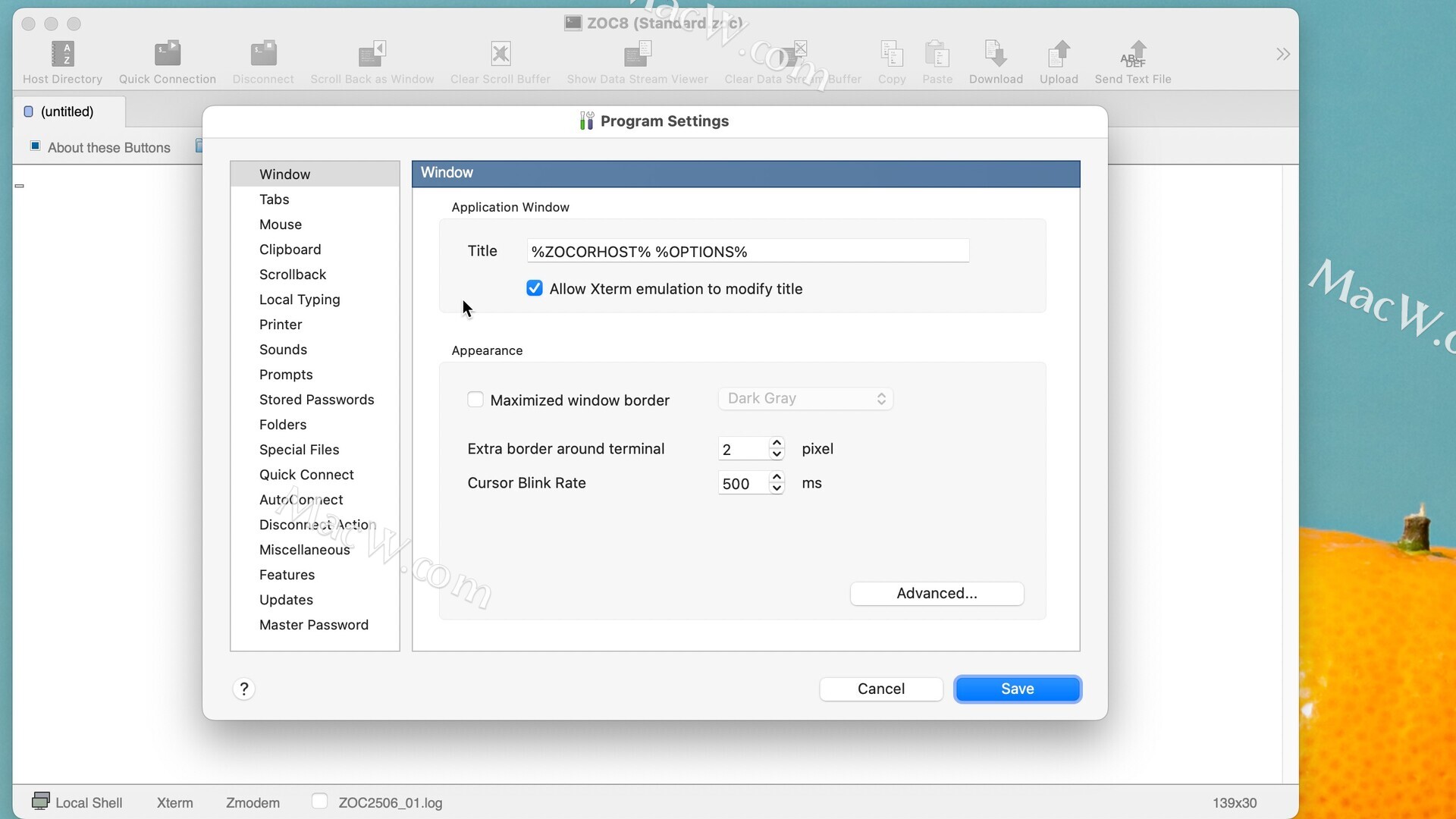Click Zmodem in the status bar

coord(253,802)
